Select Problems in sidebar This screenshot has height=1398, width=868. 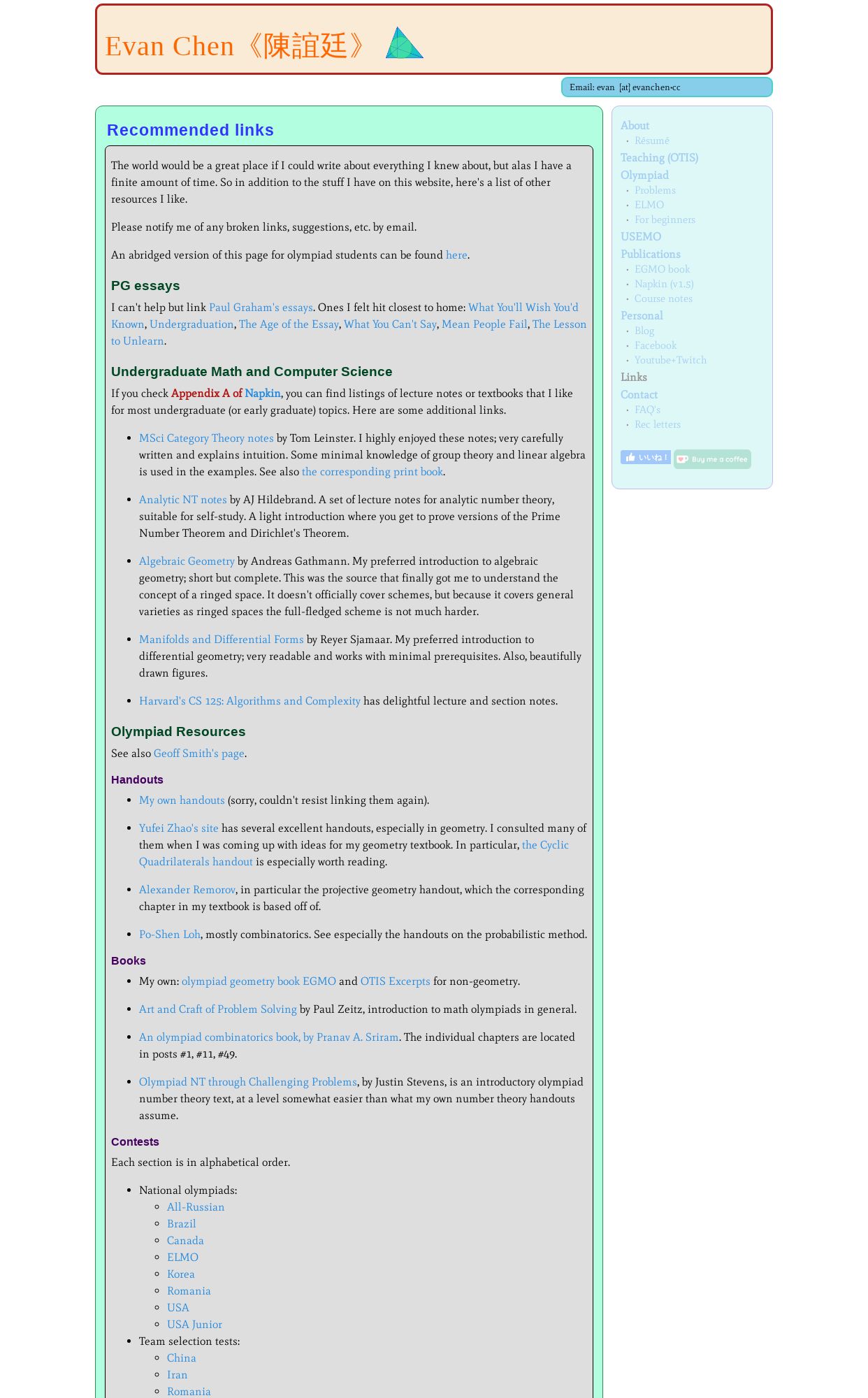tap(655, 190)
